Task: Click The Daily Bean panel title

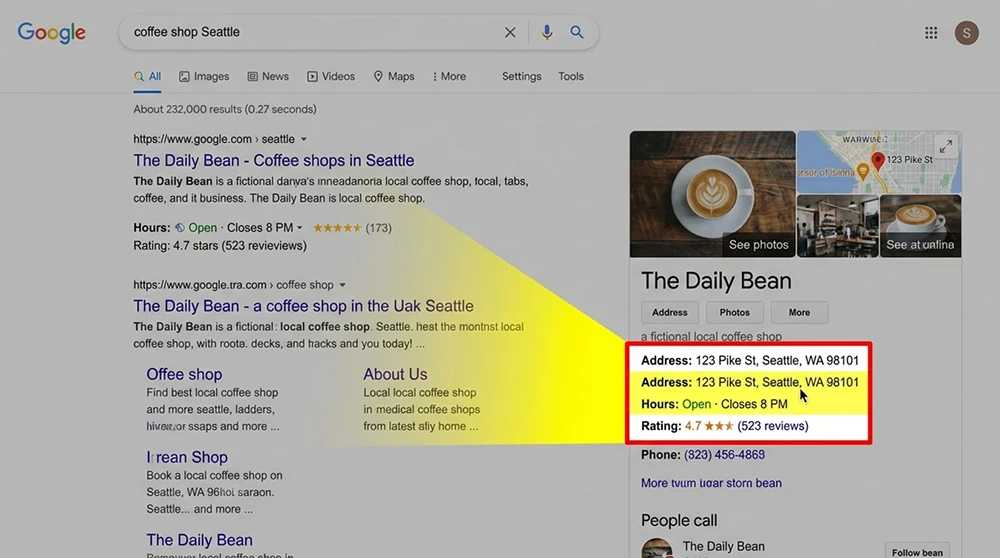Action: pos(716,281)
